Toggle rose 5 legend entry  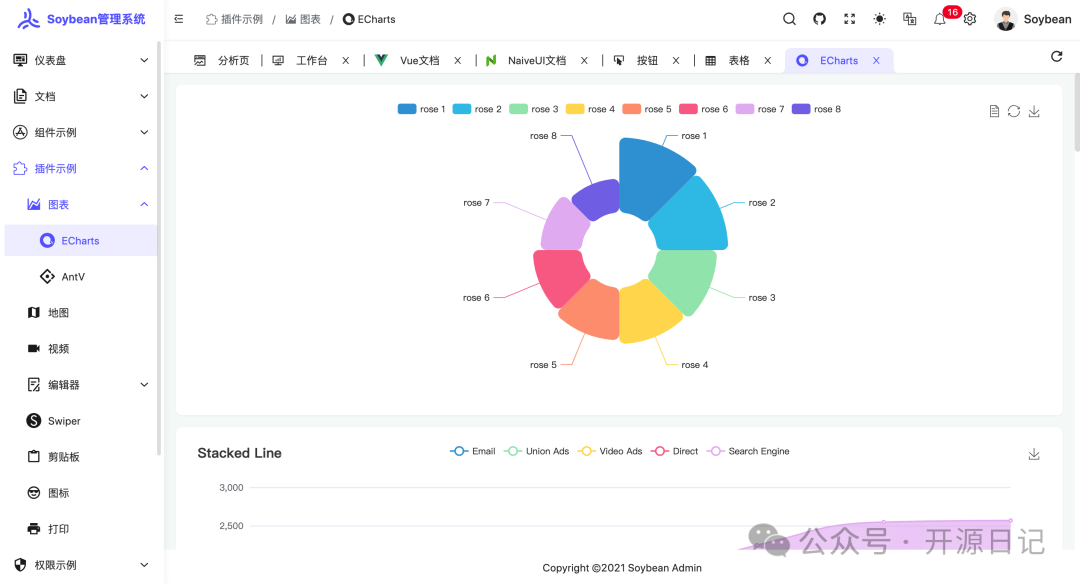647,109
